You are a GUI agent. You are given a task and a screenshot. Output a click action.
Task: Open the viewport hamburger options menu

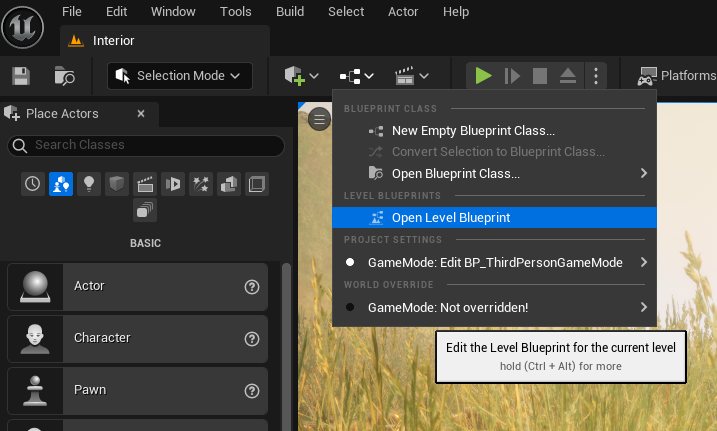click(x=319, y=120)
